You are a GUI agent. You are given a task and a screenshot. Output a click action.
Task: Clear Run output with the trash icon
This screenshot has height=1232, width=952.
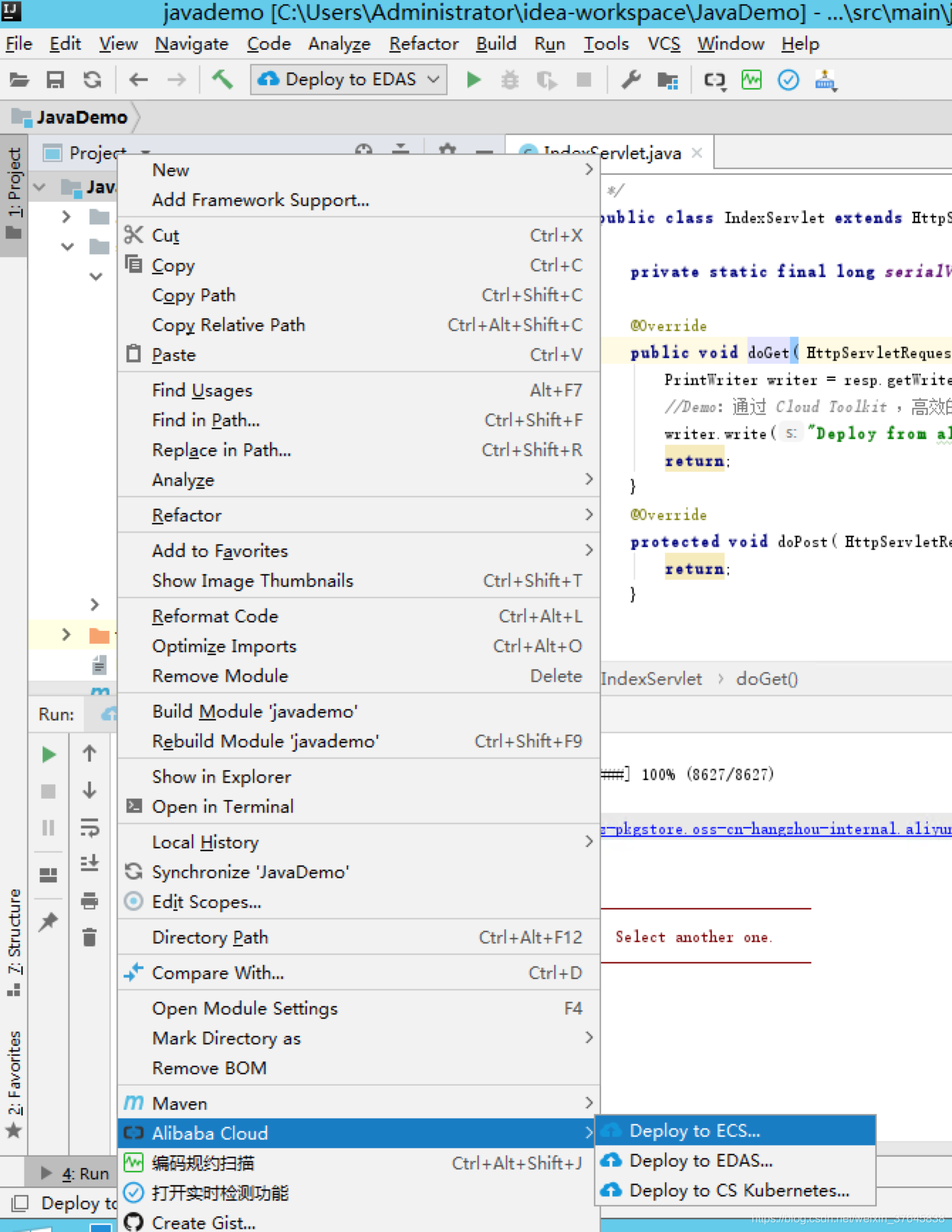click(90, 937)
